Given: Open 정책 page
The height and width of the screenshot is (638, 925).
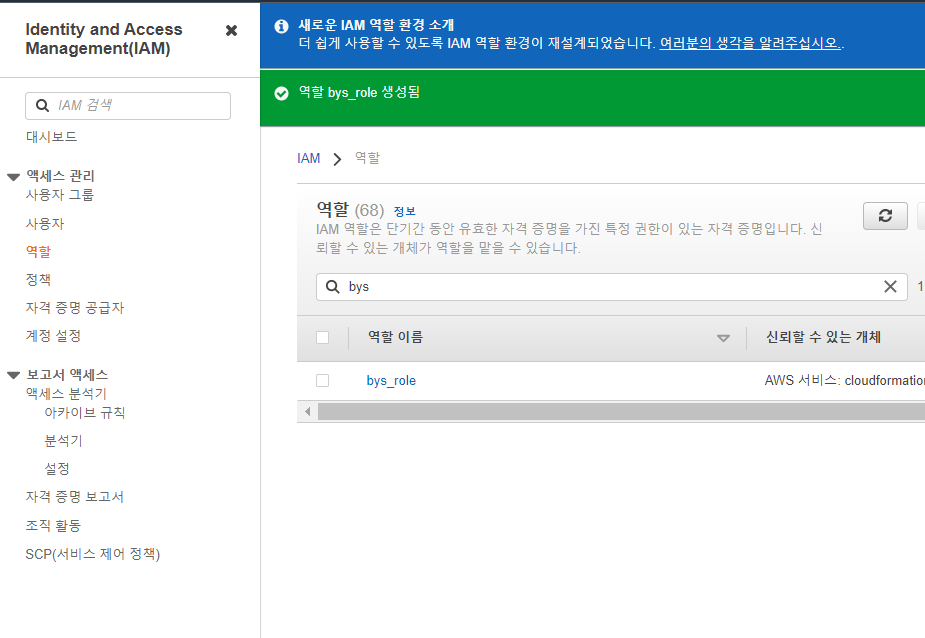Looking at the screenshot, I should 38,279.
